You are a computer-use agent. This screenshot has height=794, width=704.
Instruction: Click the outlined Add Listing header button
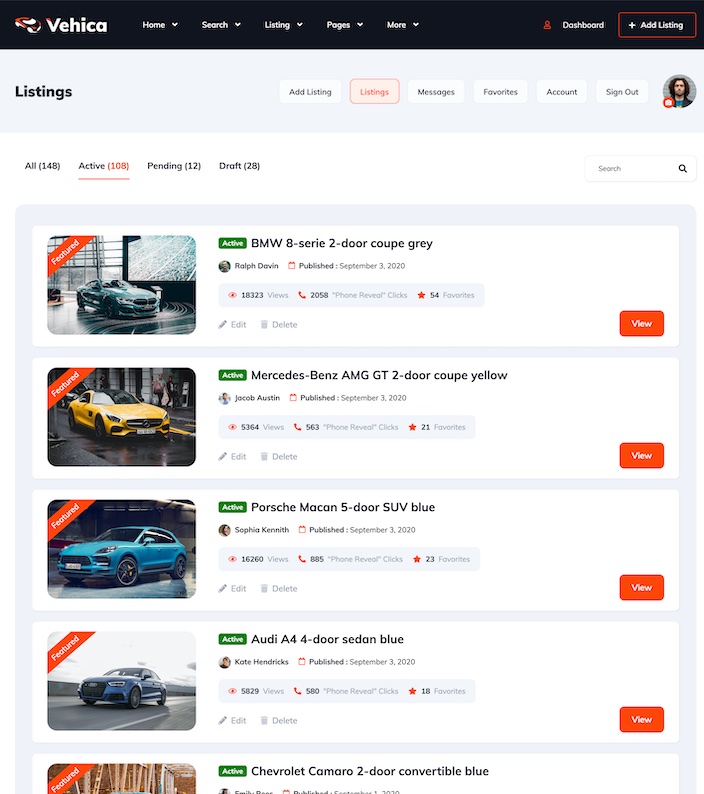pos(657,25)
